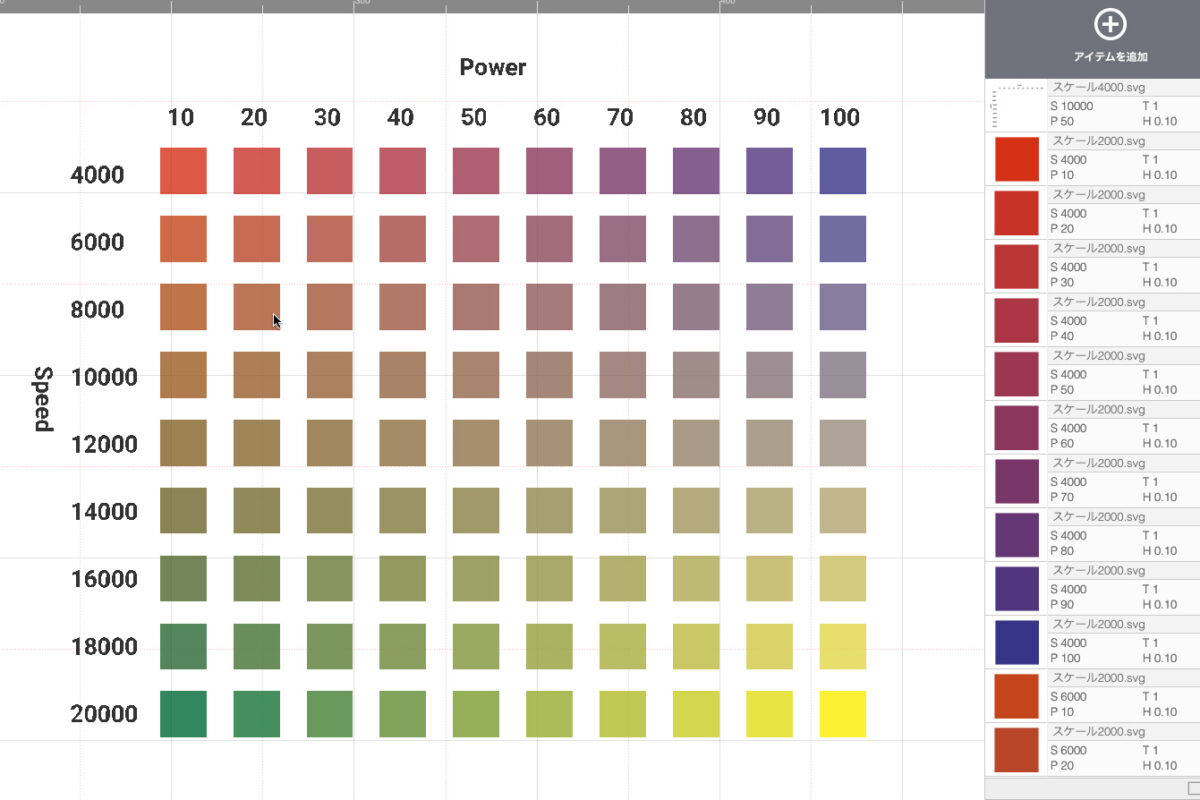Select the S 4000 P 10 red thumbnail
The width and height of the screenshot is (1200, 800).
1016,158
